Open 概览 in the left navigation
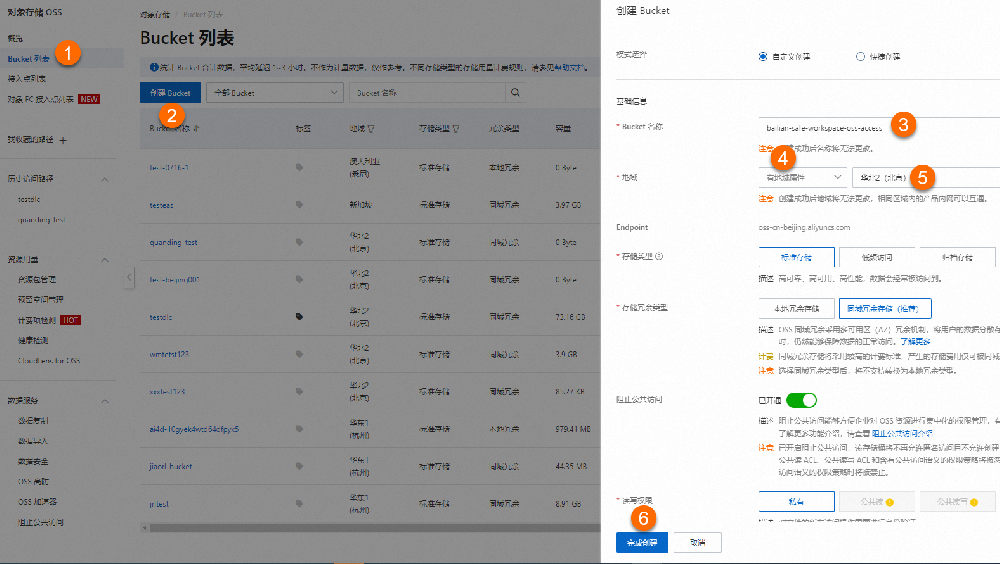 click(x=15, y=38)
